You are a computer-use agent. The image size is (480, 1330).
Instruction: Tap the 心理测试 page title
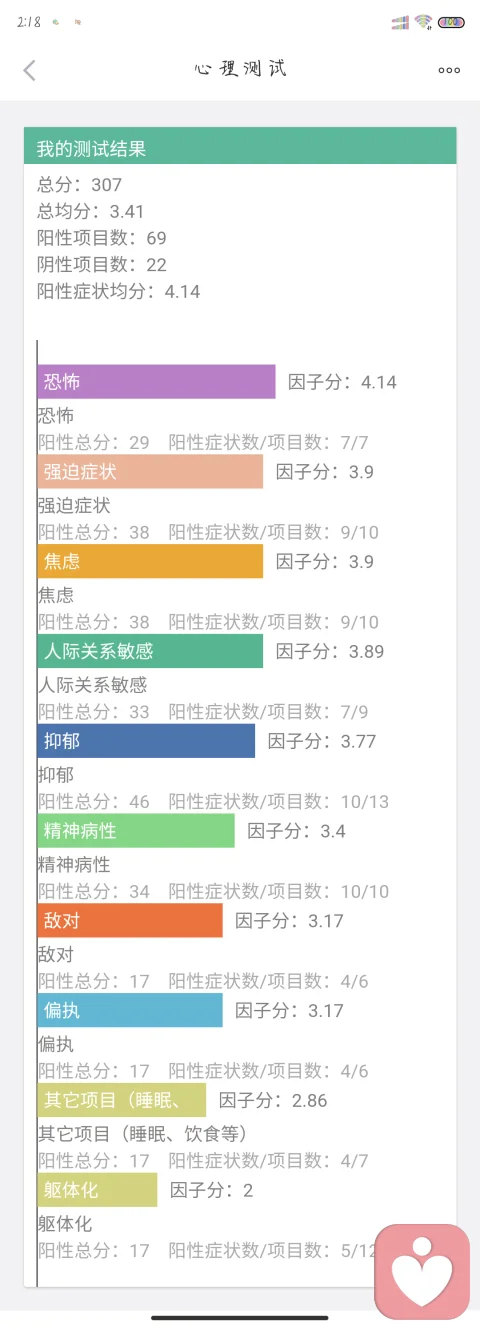tap(240, 69)
